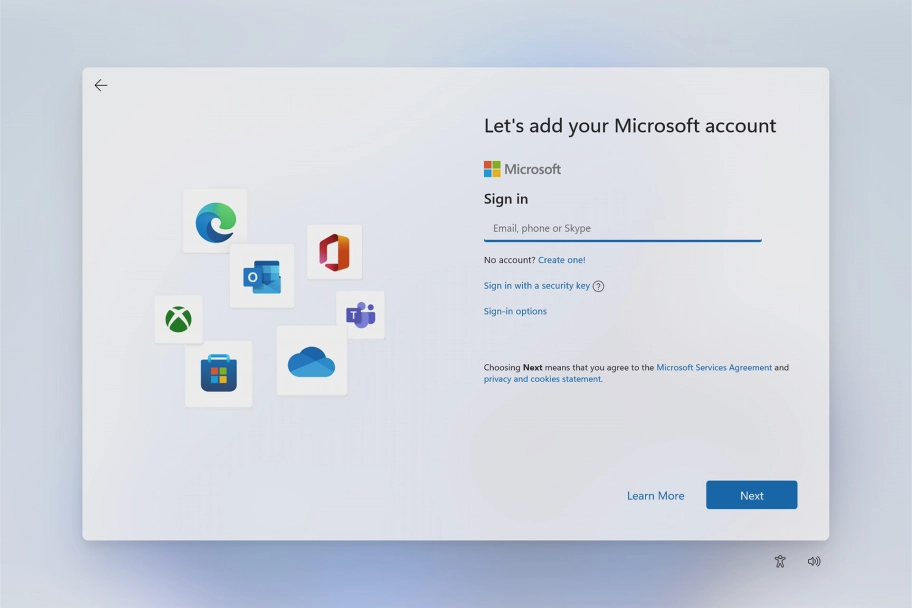Open the Microsoft Store icon

[x=219, y=373]
